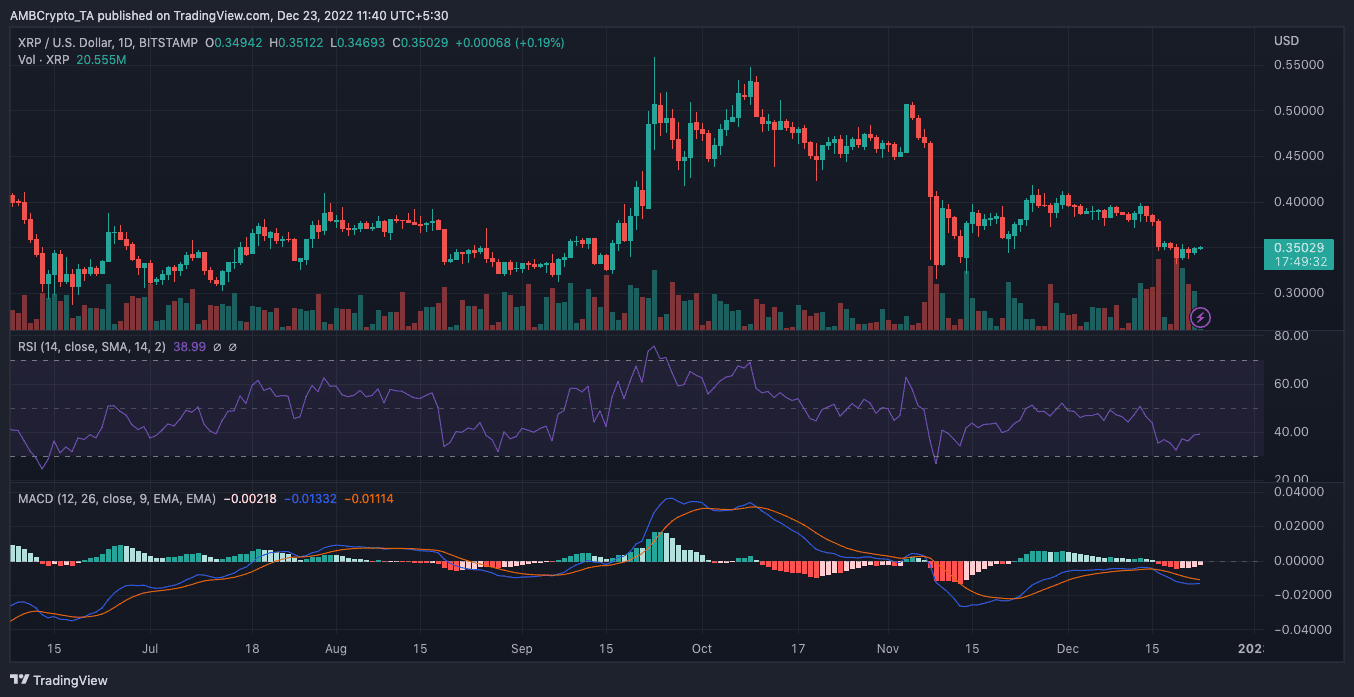
Task: Select the MACD (12, 26, close, 9, EMA, EMA) legend
Action: (118, 498)
